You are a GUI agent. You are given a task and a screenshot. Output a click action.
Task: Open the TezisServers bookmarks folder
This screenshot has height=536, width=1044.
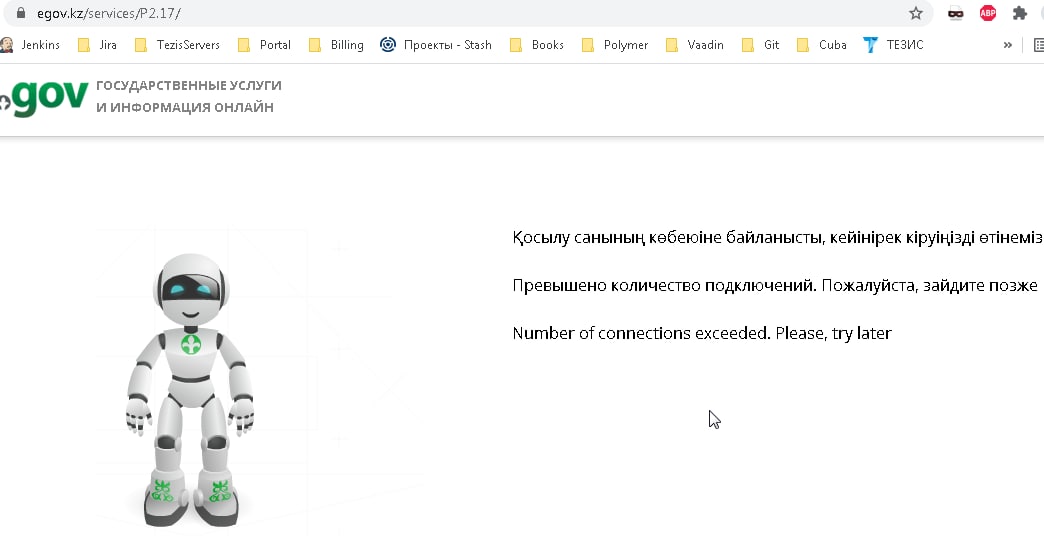(x=177, y=45)
